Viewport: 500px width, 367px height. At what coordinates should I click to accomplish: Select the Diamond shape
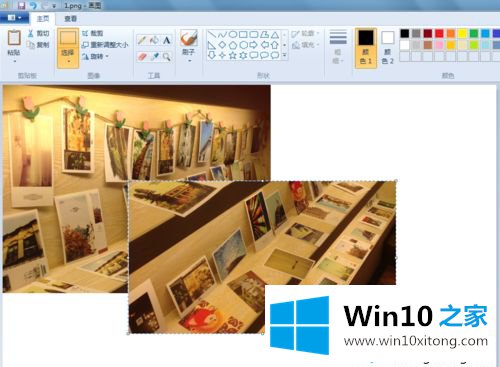tap(222, 45)
